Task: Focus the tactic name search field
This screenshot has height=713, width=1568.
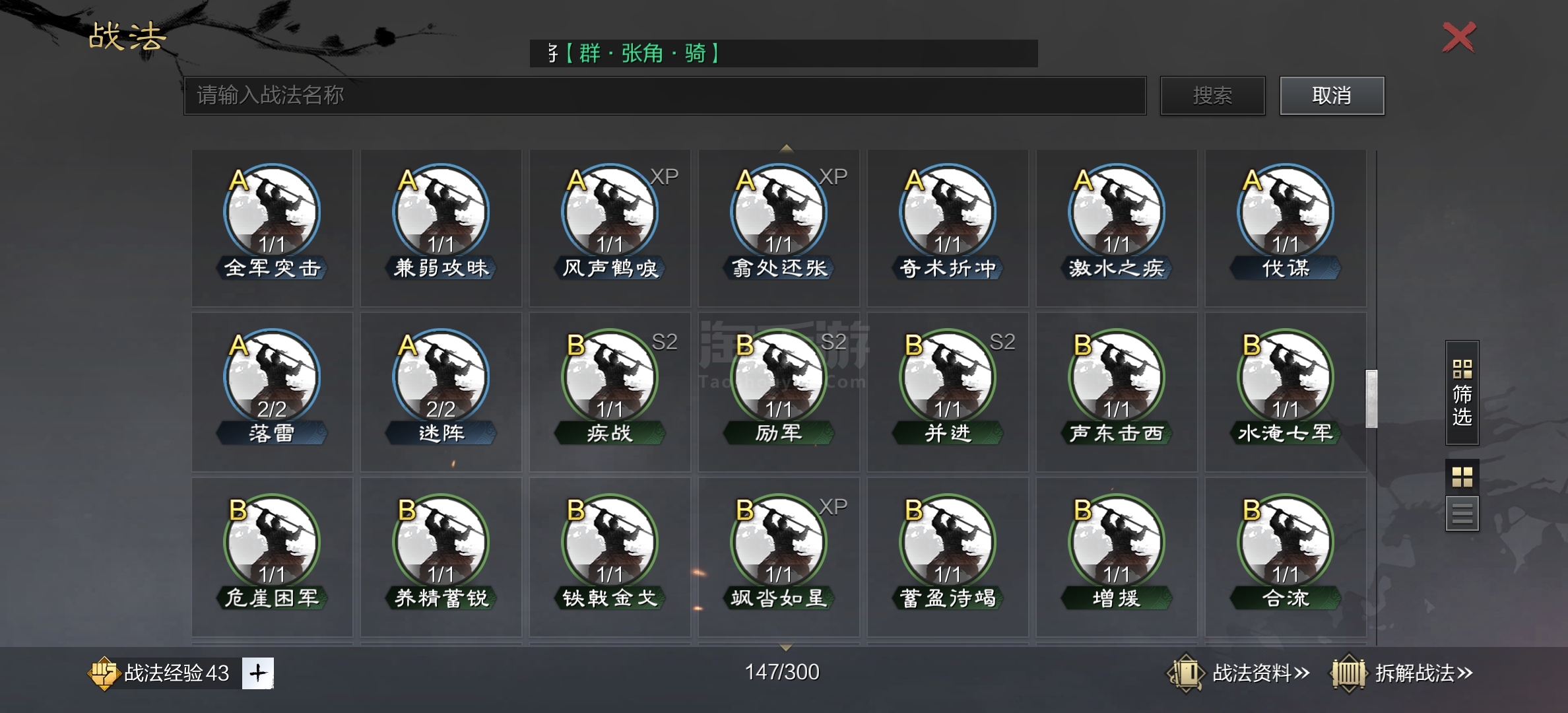Action: (x=665, y=96)
